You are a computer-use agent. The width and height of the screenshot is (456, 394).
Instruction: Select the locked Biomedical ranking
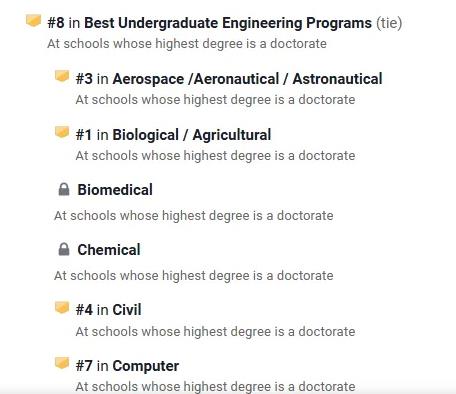coord(115,190)
